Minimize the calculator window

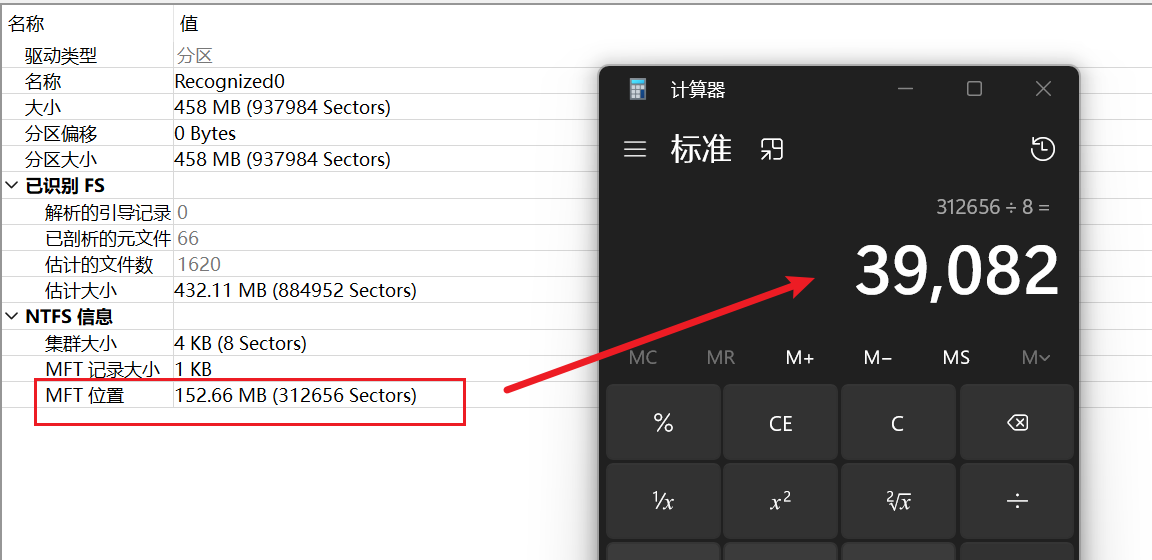(x=905, y=89)
